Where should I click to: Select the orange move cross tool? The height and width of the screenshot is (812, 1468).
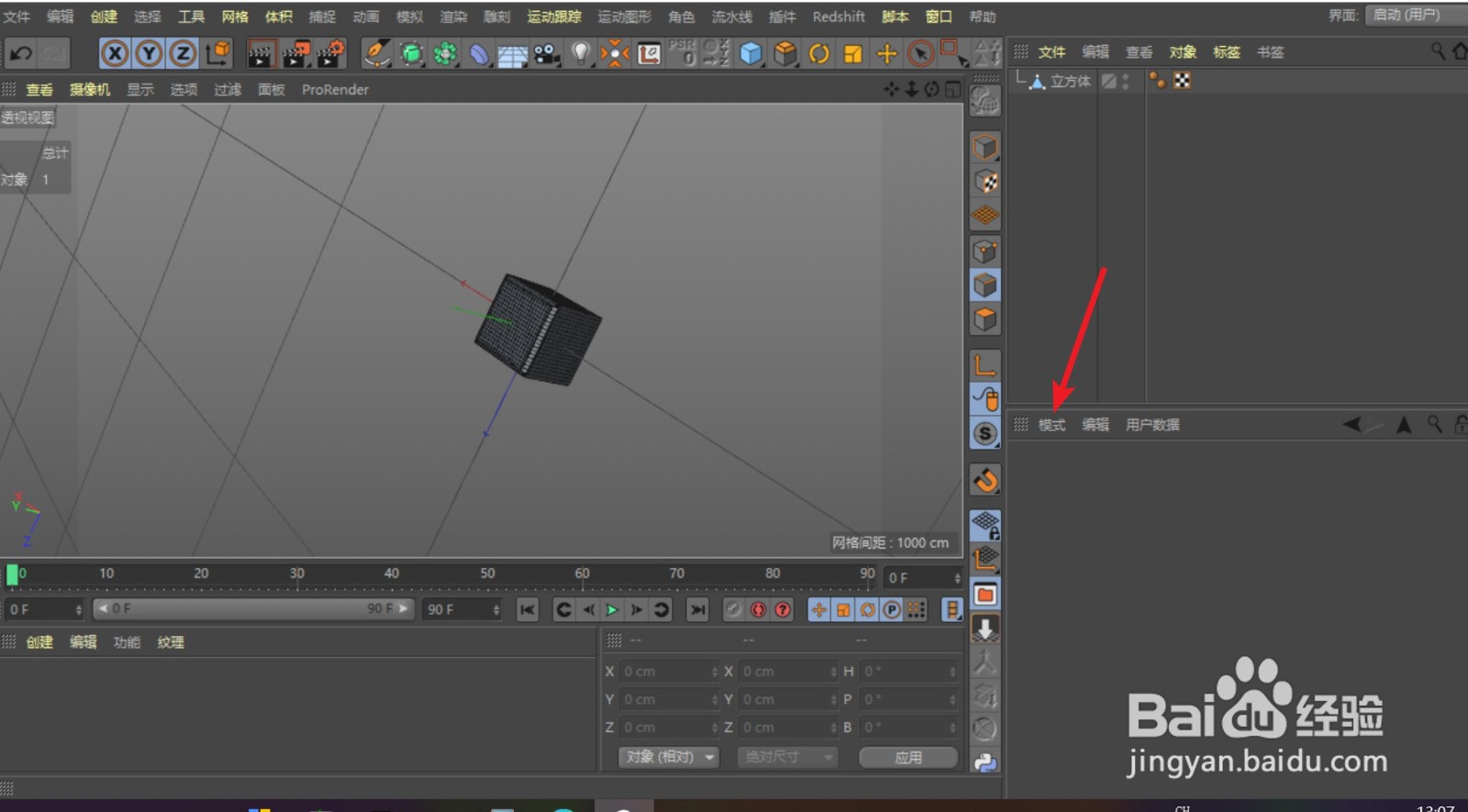tap(886, 54)
